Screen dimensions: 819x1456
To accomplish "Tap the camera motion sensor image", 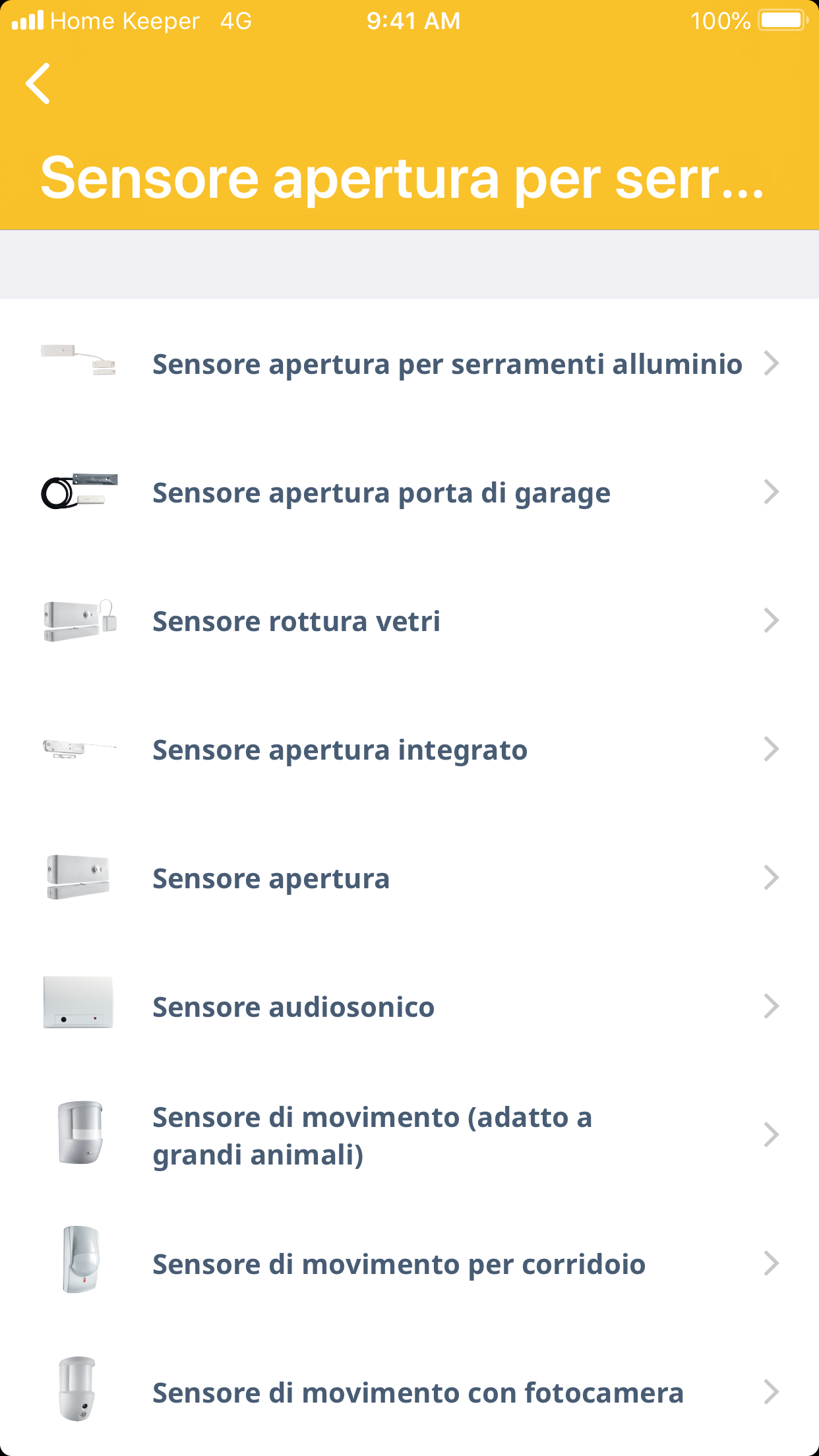I will click(78, 1388).
